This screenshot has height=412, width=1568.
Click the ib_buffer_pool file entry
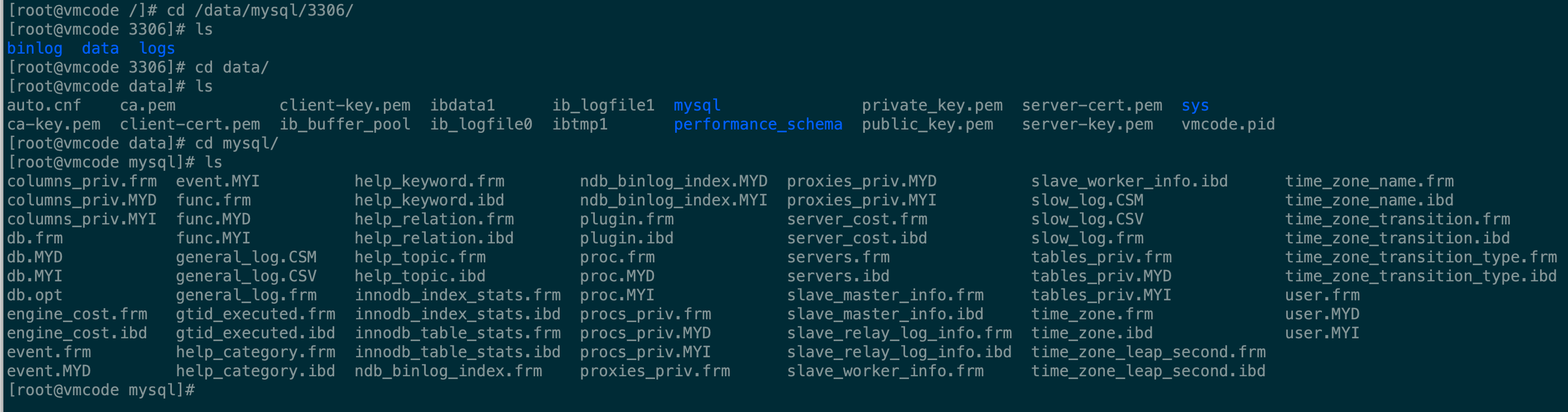(344, 124)
